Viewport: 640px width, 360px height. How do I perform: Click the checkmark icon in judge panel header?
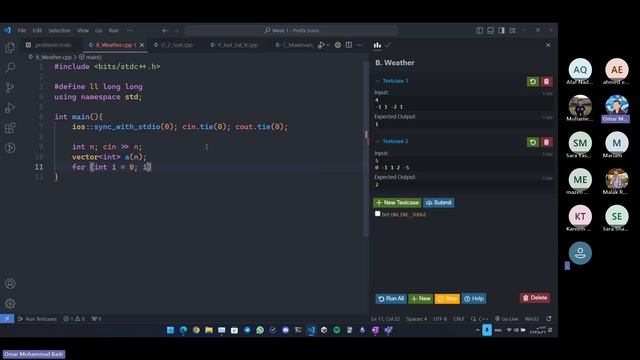[x=388, y=45]
